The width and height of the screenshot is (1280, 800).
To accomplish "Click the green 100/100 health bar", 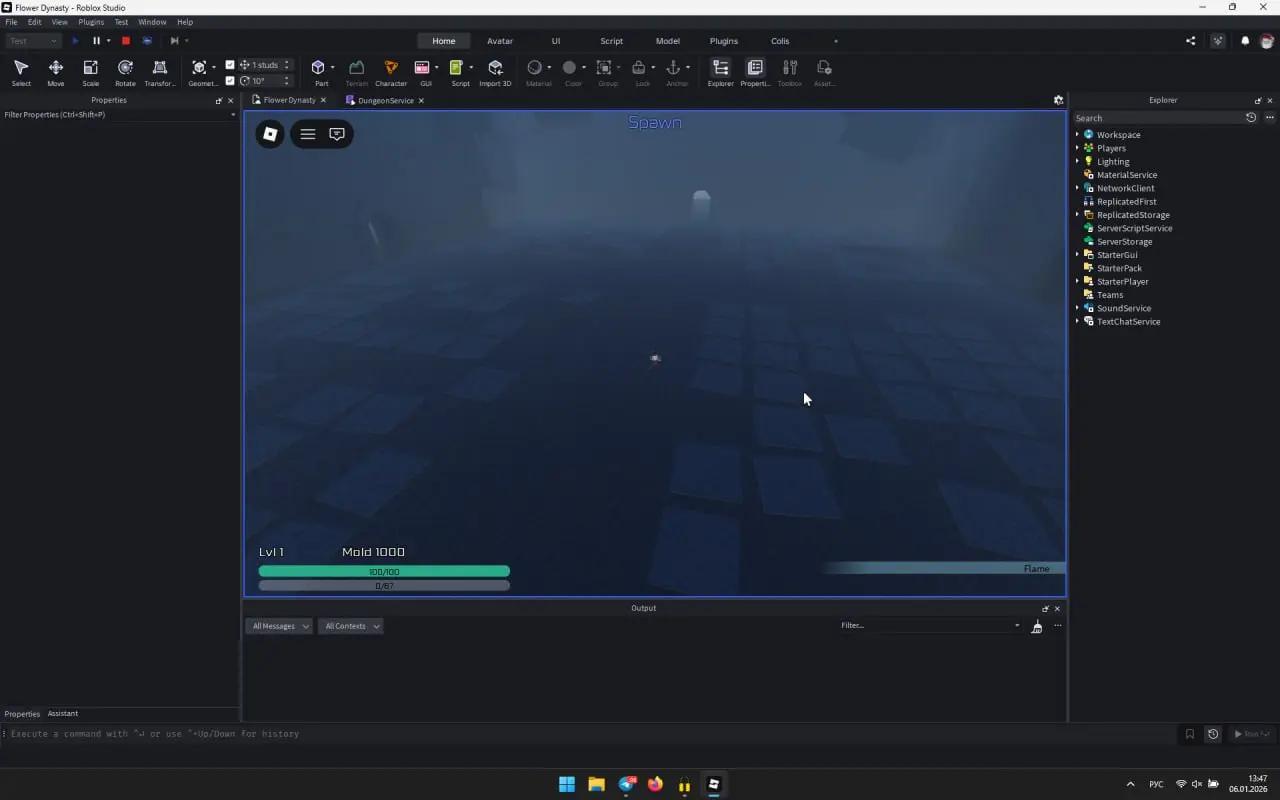I will tap(384, 571).
